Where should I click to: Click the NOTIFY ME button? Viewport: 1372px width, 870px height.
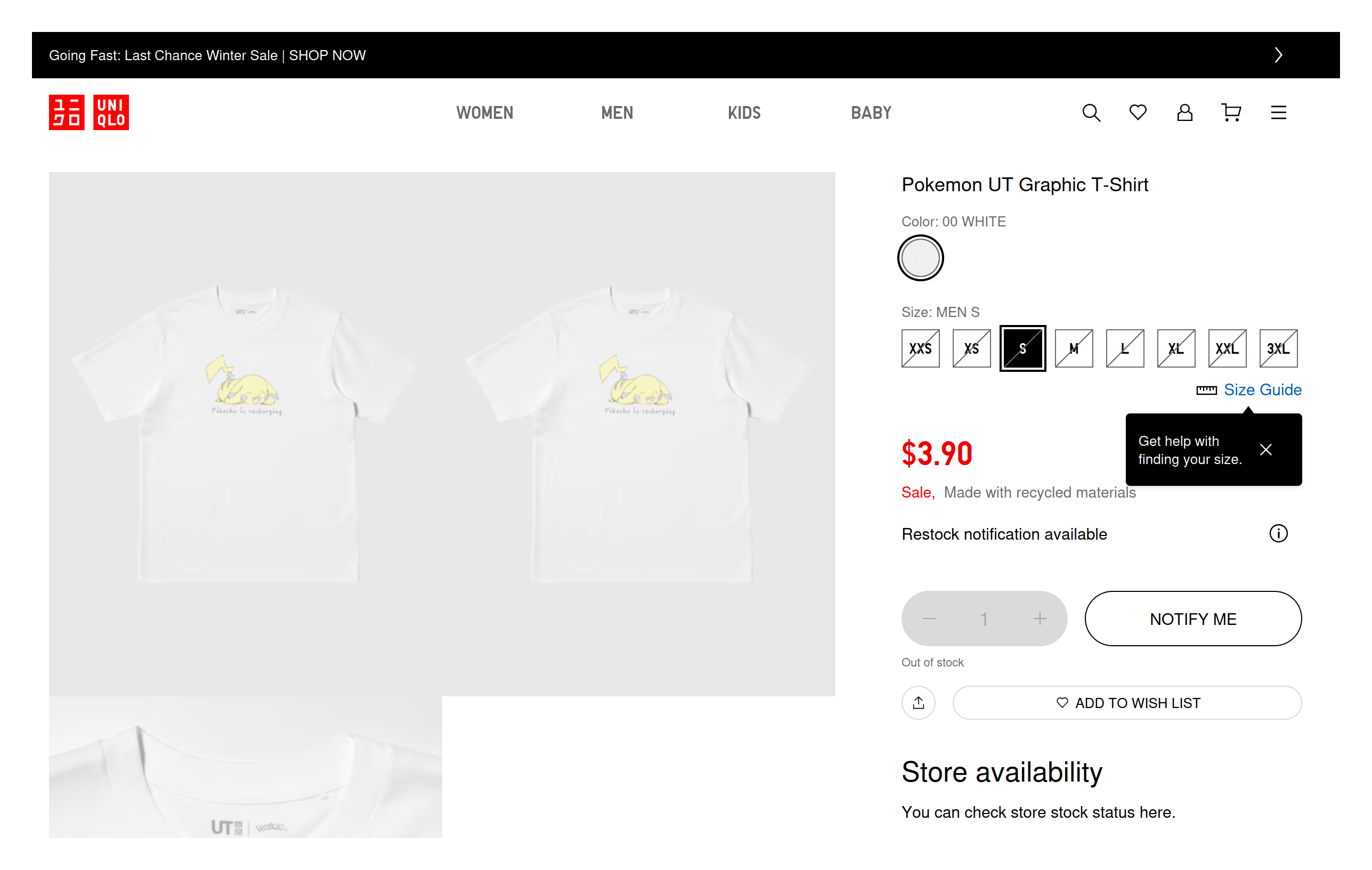[x=1192, y=618]
